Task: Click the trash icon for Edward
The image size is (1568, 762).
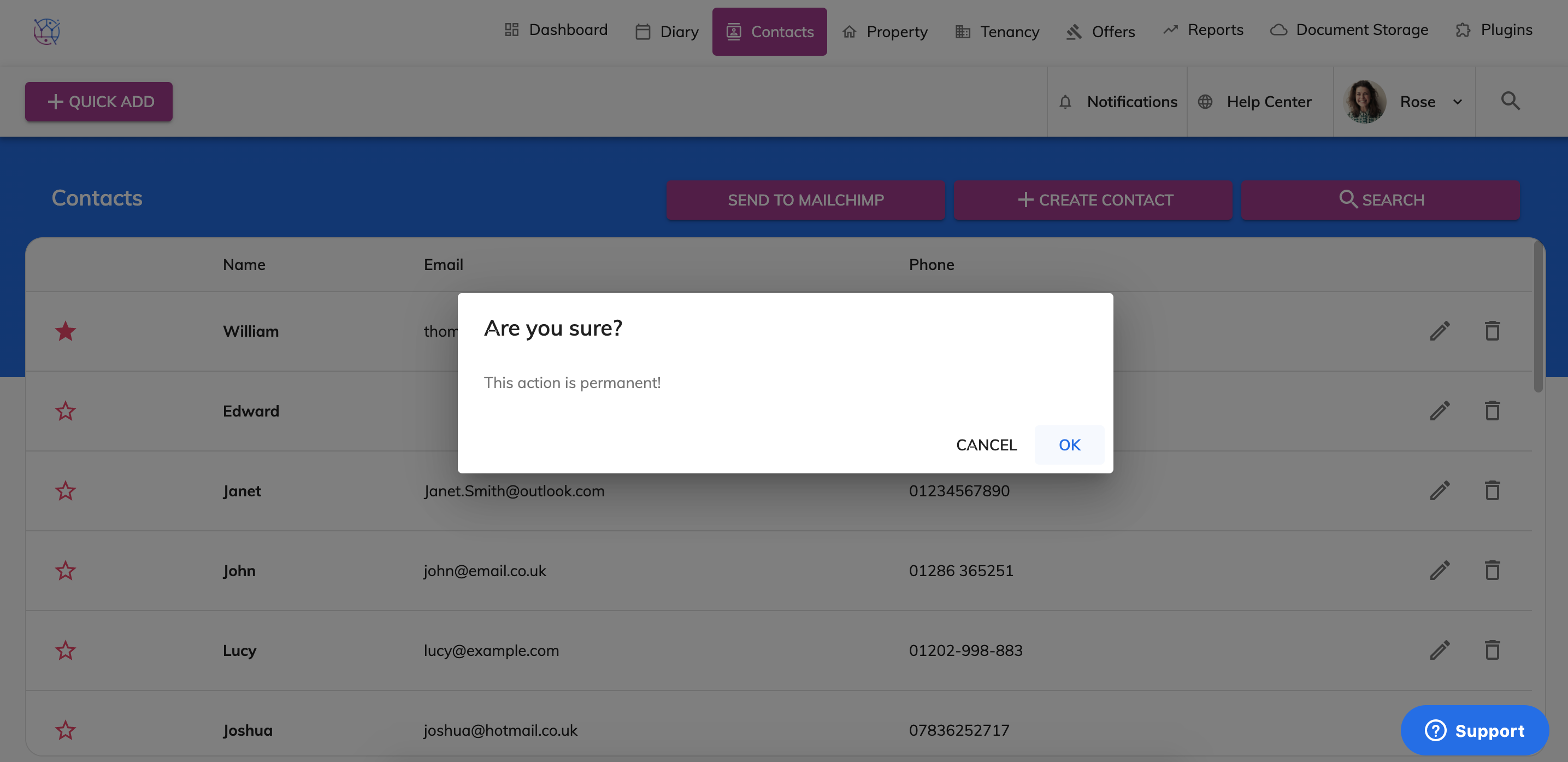Action: [x=1492, y=411]
